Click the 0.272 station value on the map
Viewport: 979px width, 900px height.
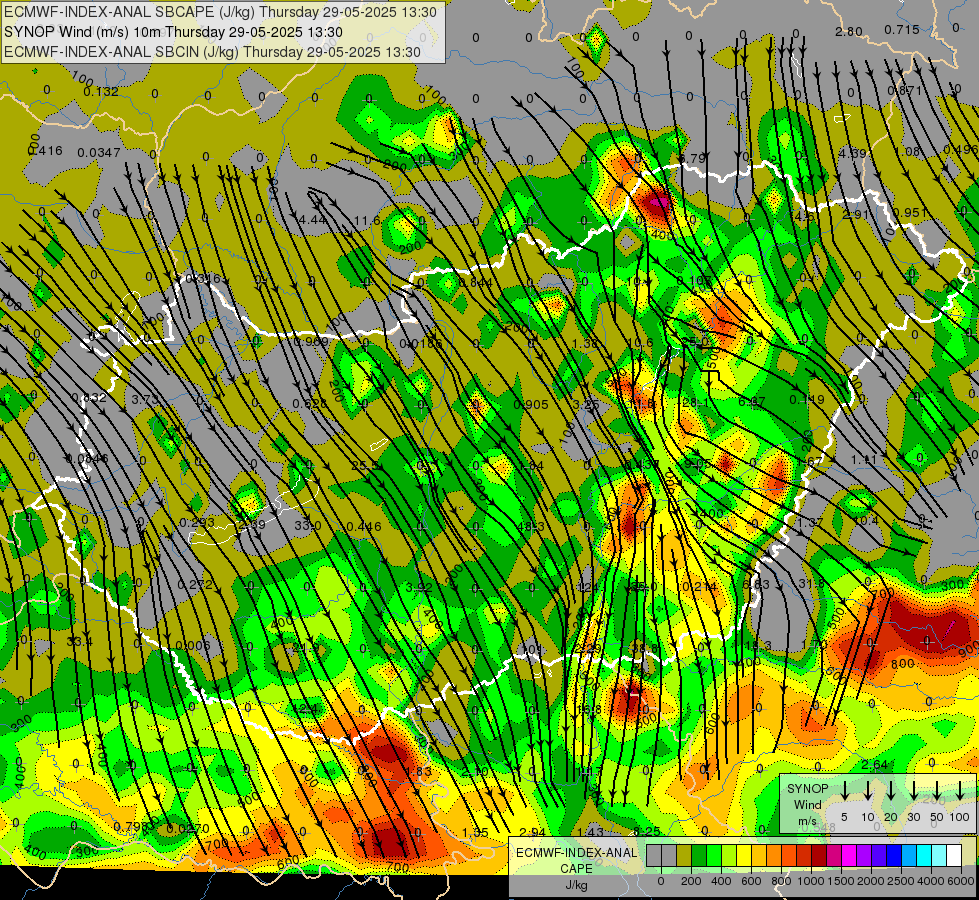pyautogui.click(x=195, y=585)
